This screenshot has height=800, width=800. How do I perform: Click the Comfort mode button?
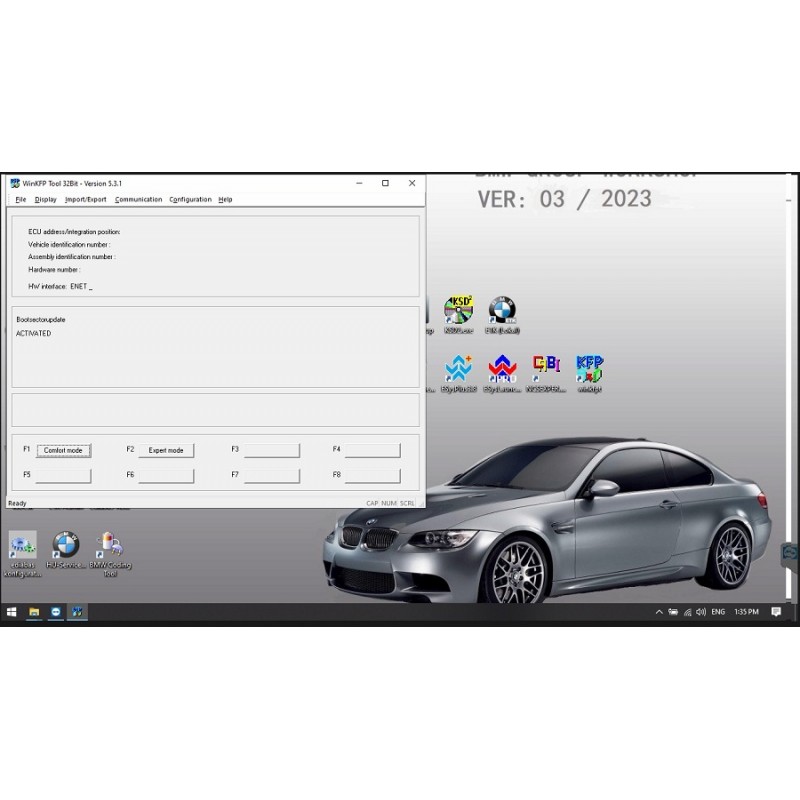click(63, 450)
